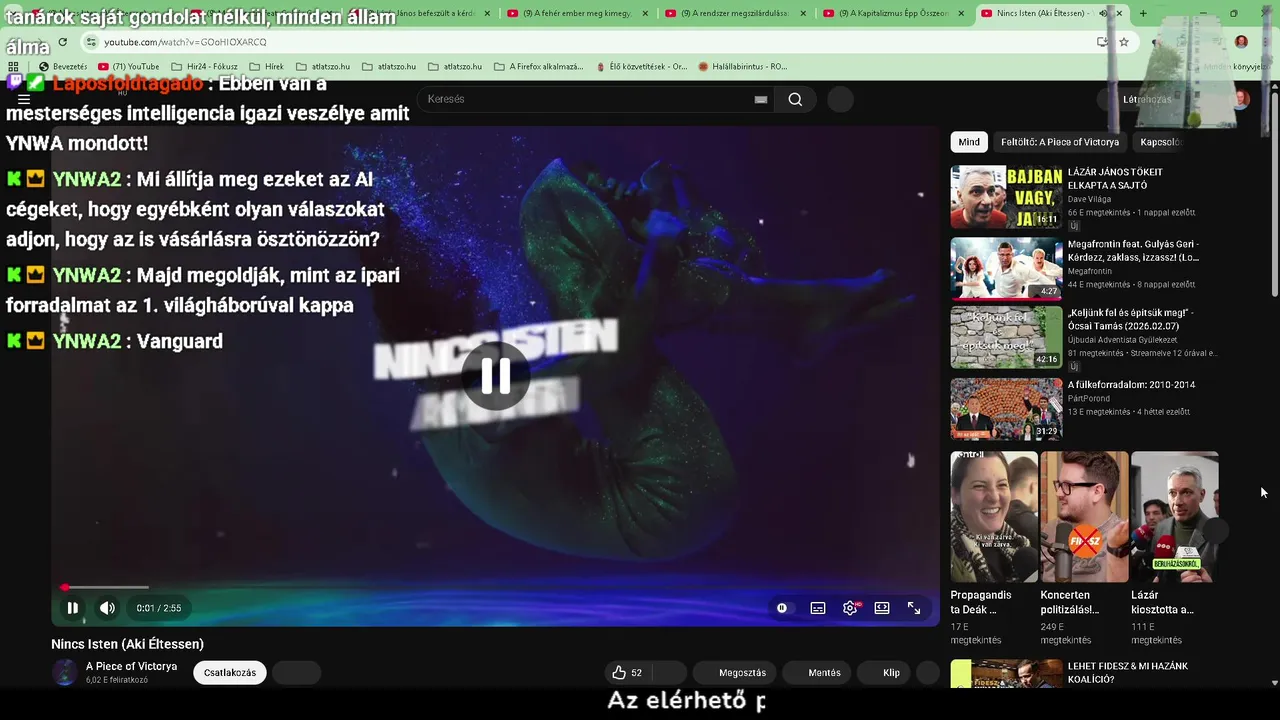Open the LÁZÁR JÁNOS TŐKEIT ELKAPTA video thumbnail

coord(1006,197)
